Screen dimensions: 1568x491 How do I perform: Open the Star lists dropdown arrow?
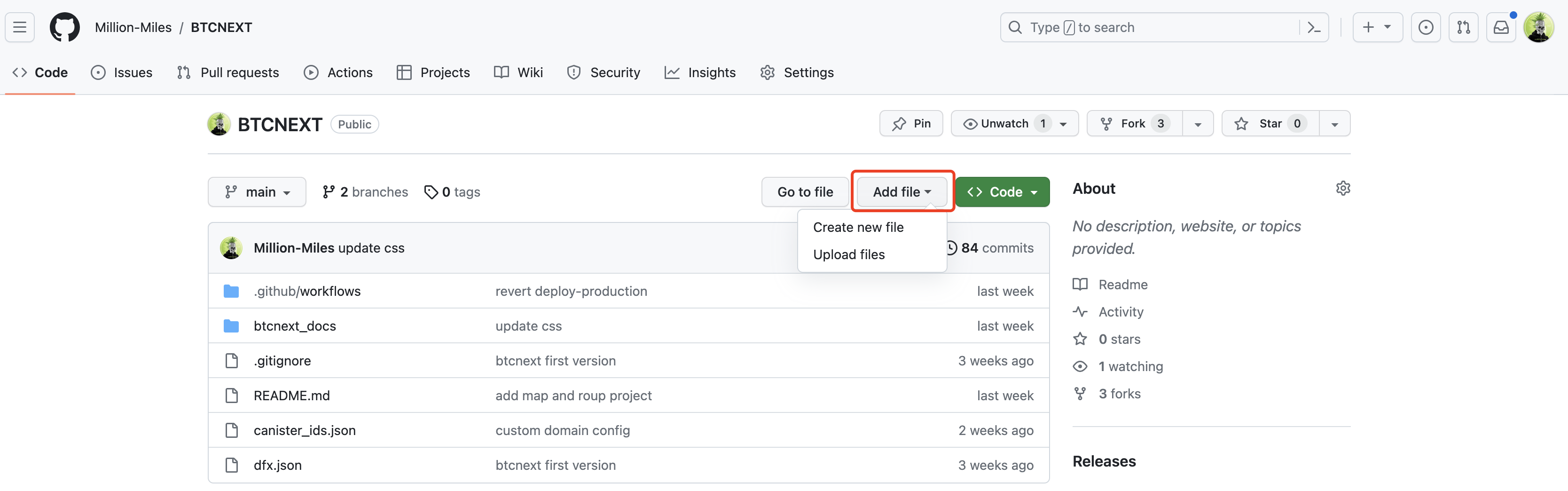1335,124
